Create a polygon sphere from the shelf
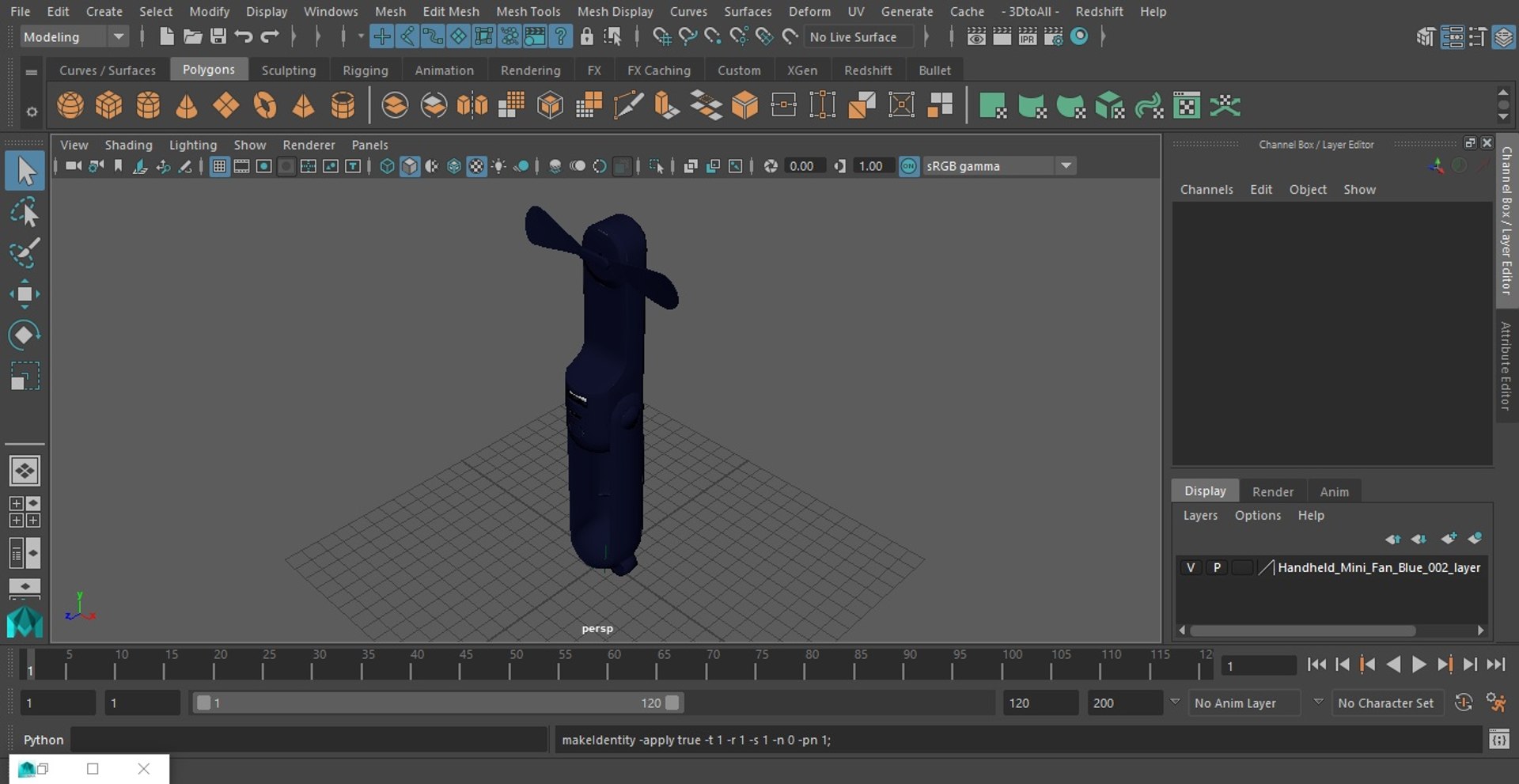The width and height of the screenshot is (1519, 784). (70, 105)
